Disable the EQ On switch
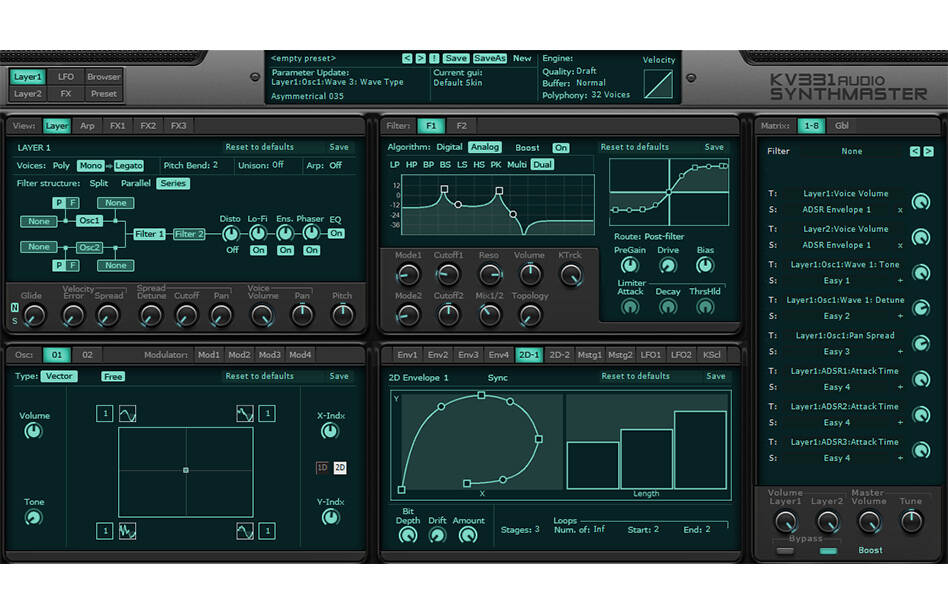 (x=336, y=233)
